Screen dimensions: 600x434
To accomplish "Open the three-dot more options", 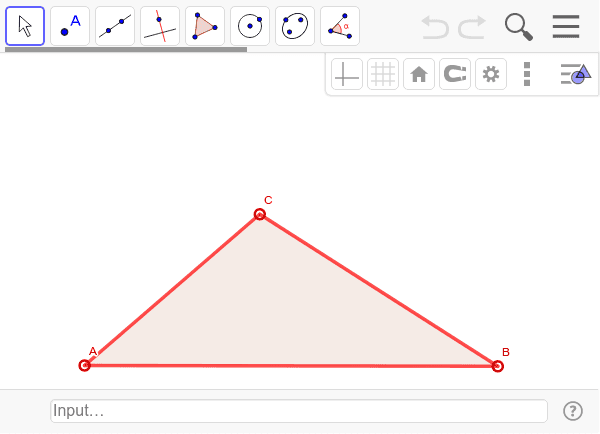I will pos(527,74).
